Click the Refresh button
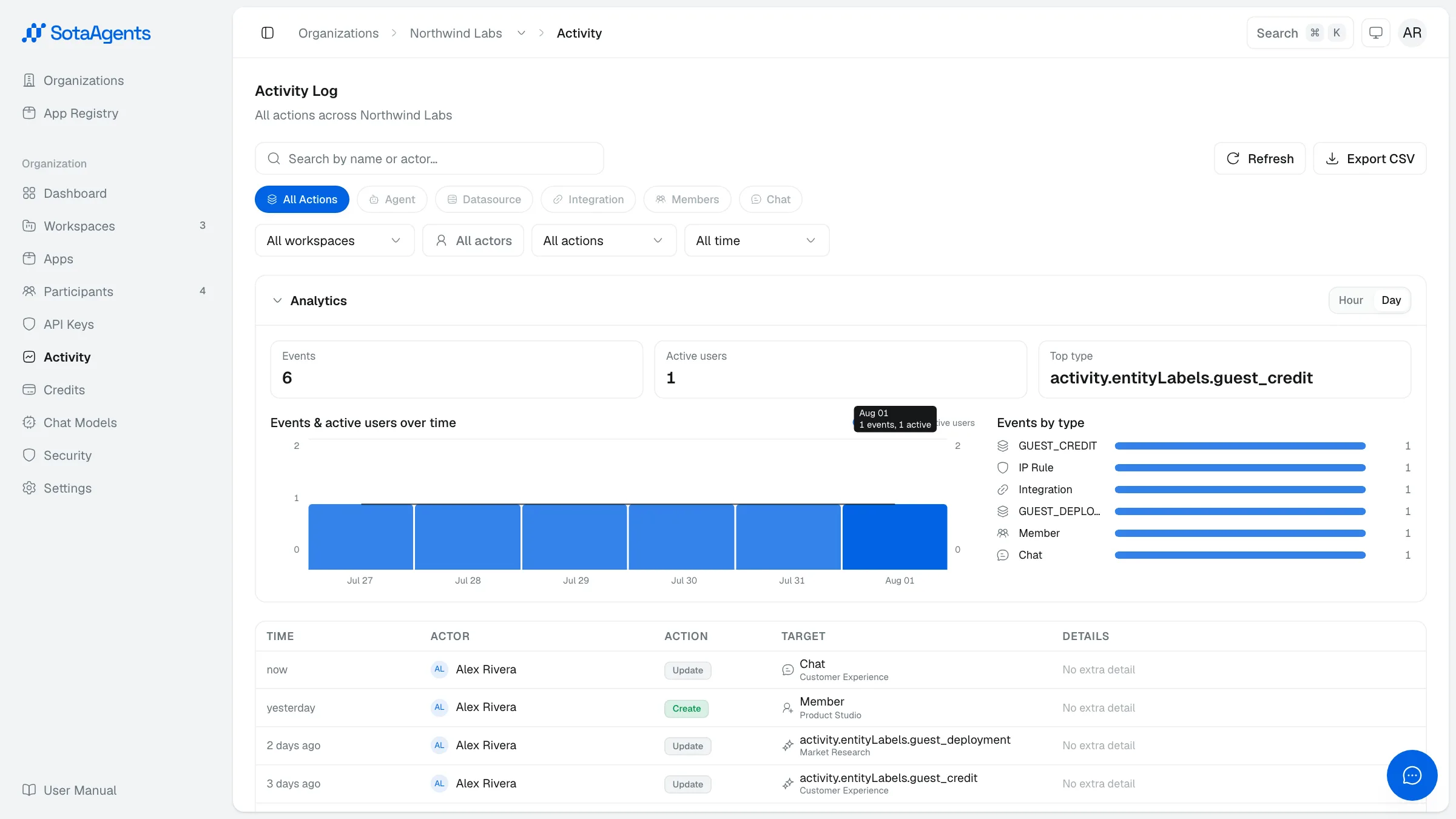 point(1259,158)
